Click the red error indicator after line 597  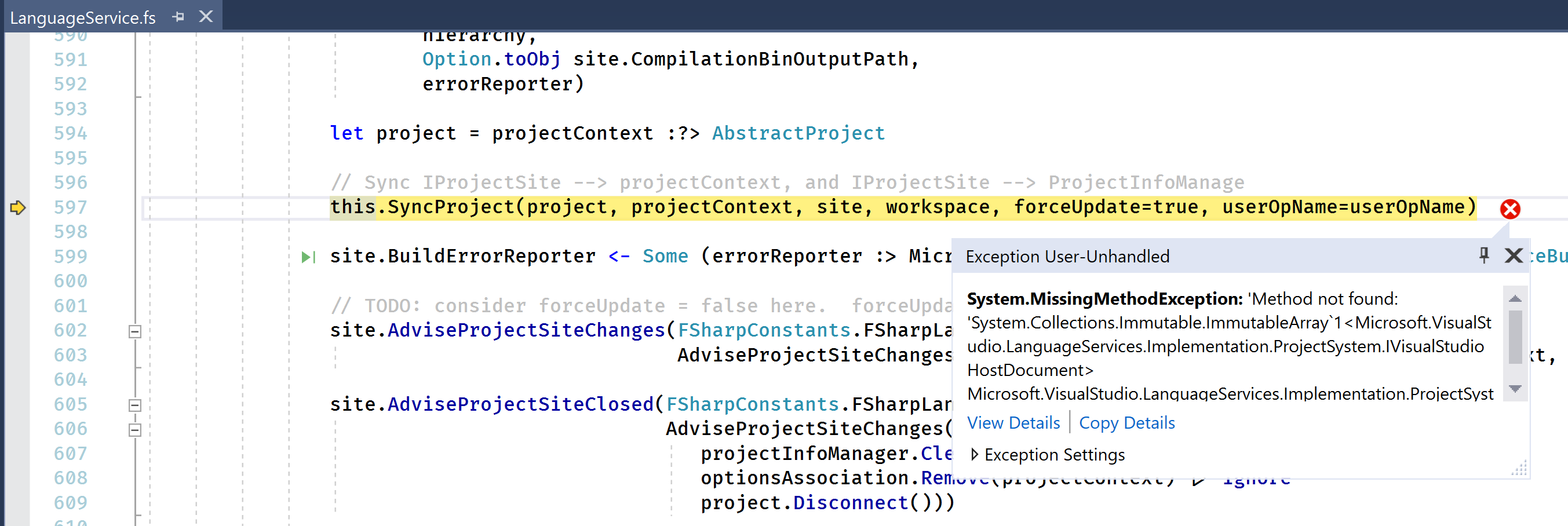click(1509, 209)
